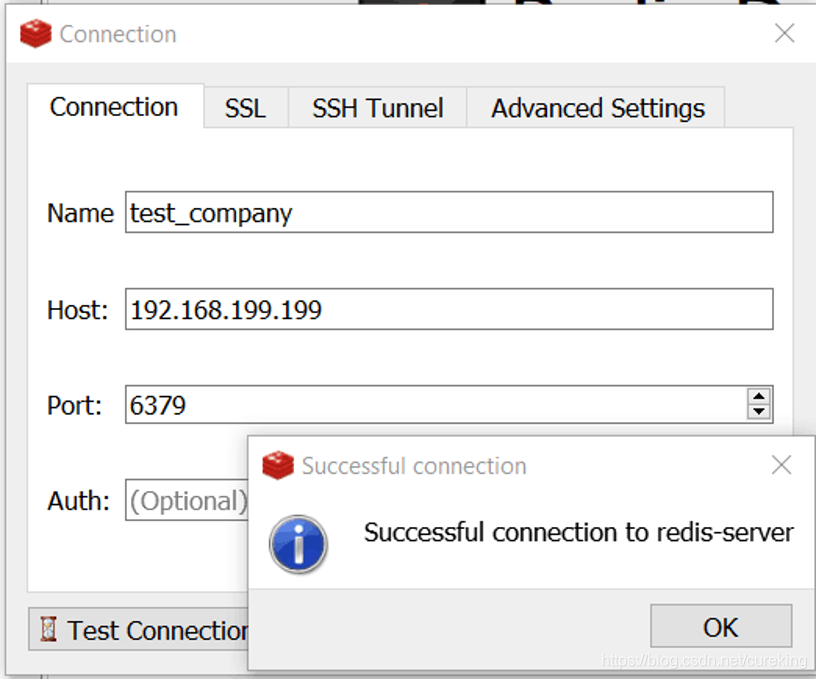Switch to the SSL tab
816x679 pixels.
[x=246, y=108]
